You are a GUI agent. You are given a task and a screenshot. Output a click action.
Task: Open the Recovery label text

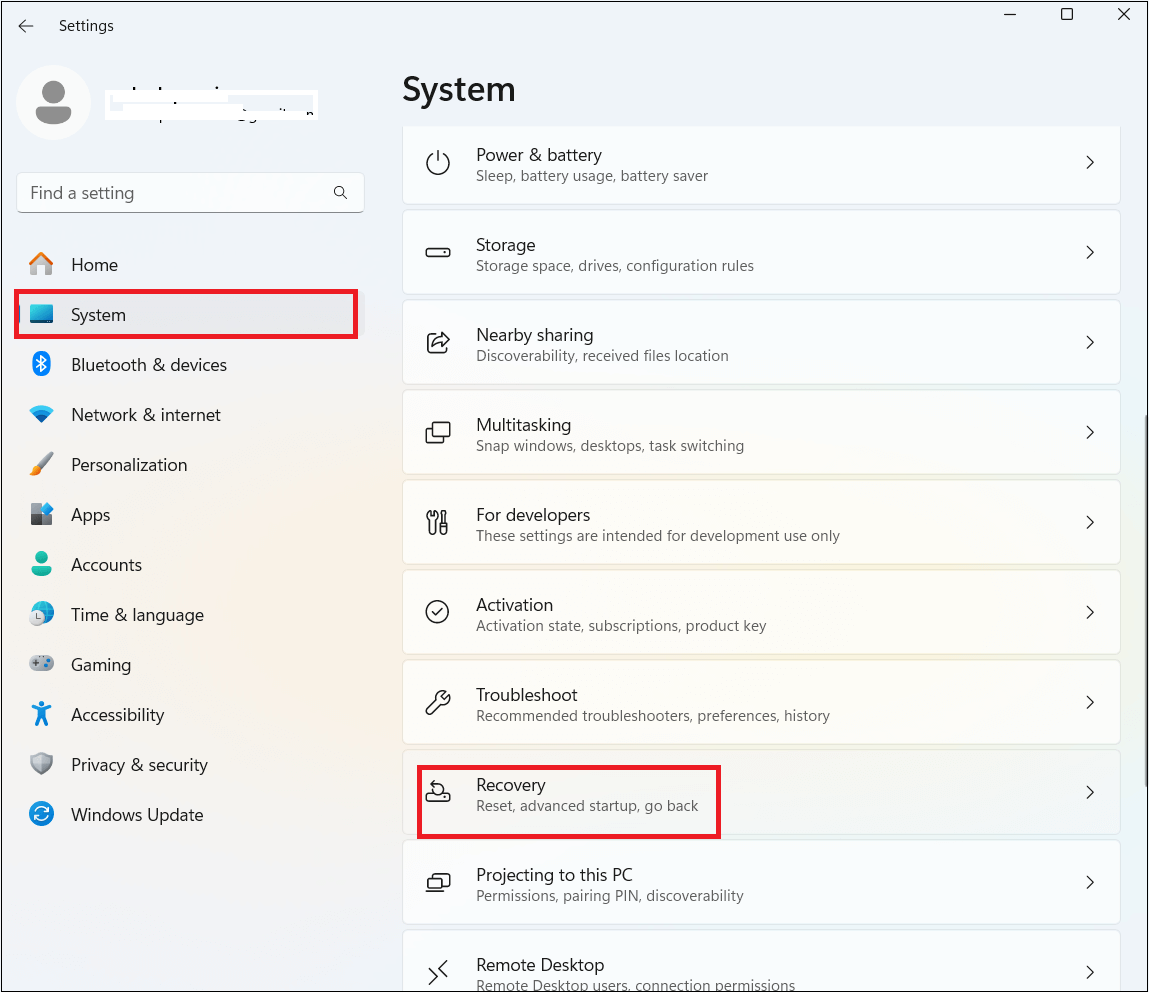(511, 785)
